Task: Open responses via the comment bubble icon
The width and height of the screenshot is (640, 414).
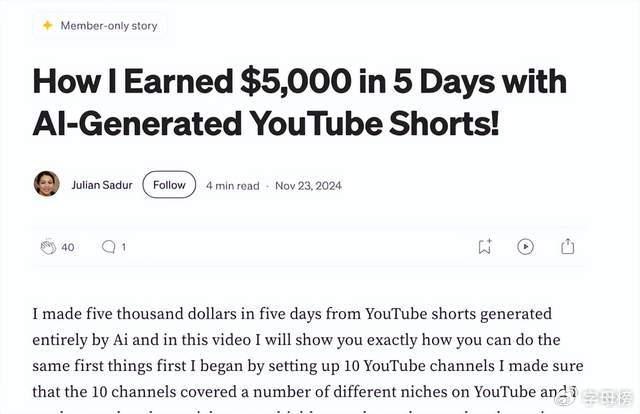Action: coord(108,246)
